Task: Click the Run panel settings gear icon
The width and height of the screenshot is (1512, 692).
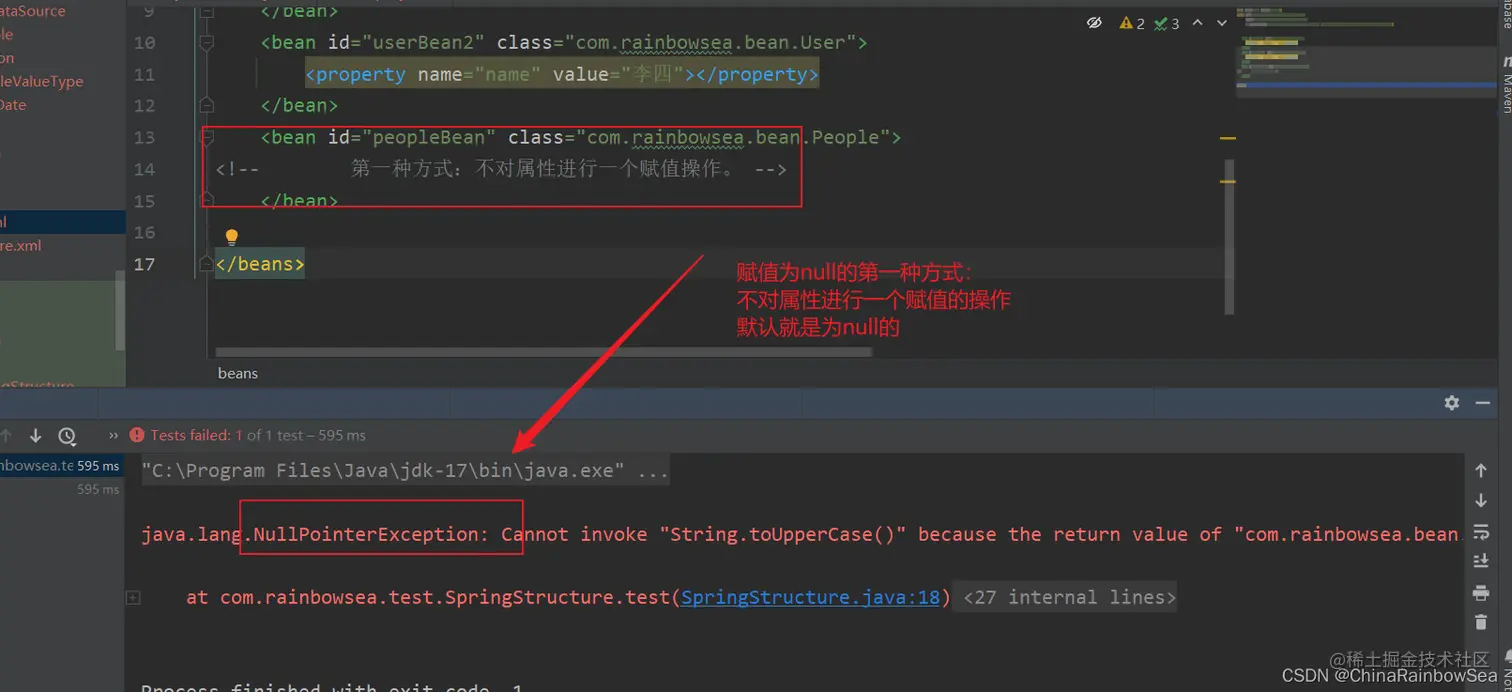Action: tap(1452, 402)
